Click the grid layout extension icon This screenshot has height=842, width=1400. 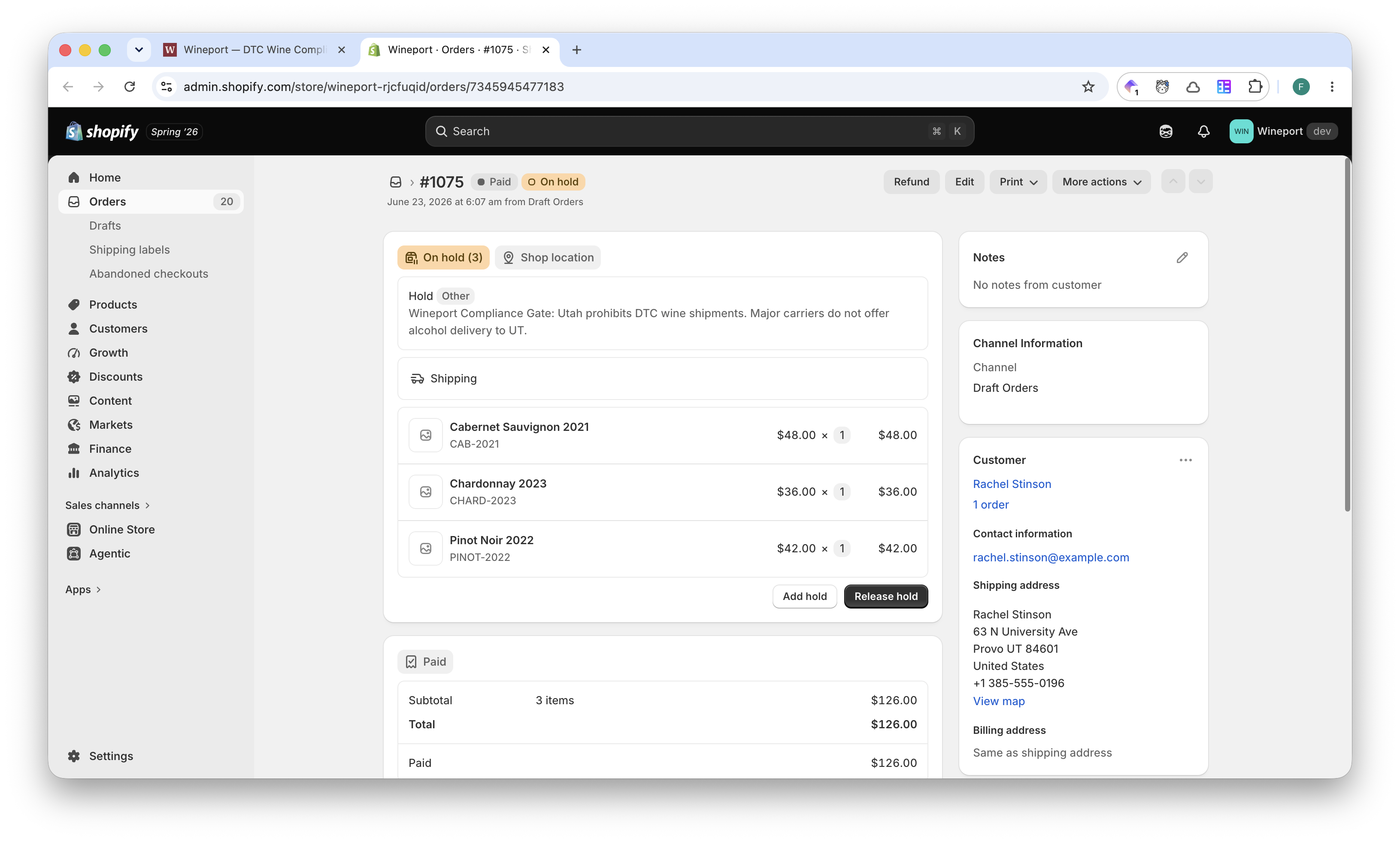pos(1224,87)
